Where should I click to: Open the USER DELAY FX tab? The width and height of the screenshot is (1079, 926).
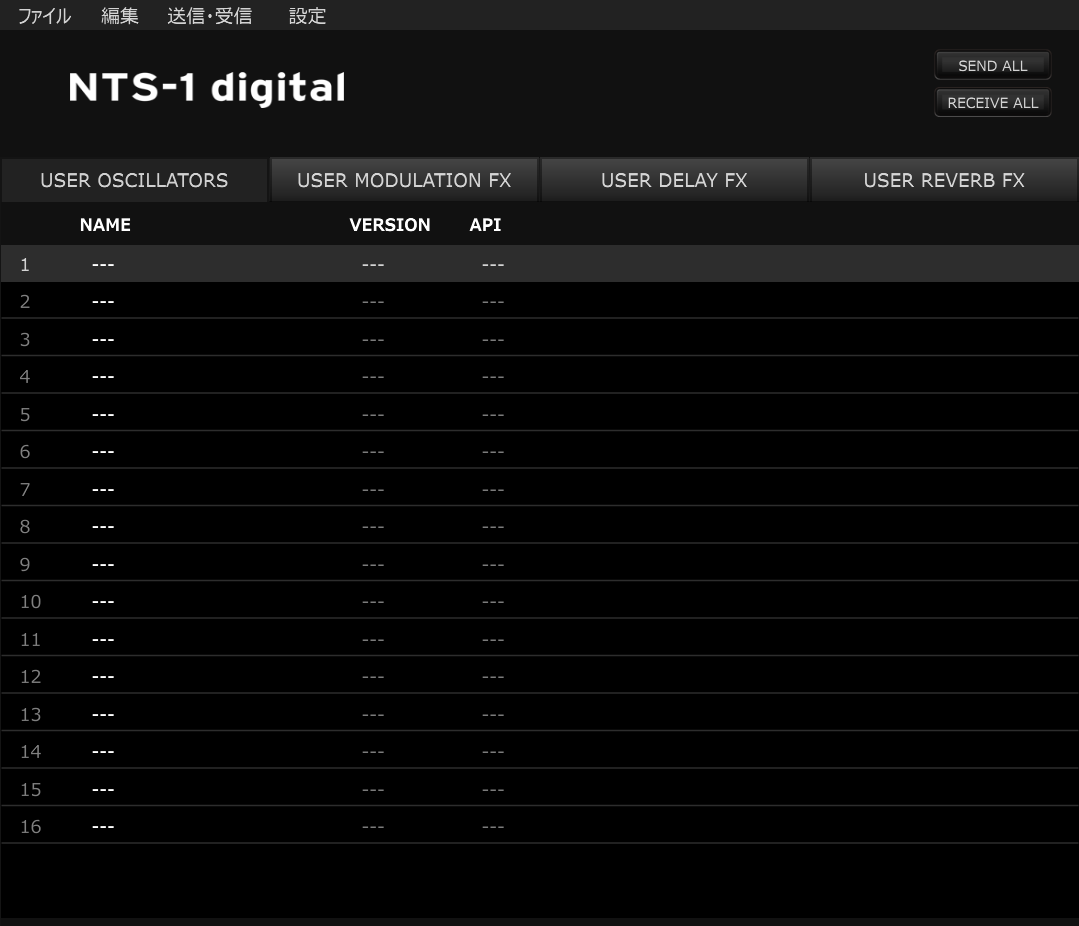click(x=674, y=180)
